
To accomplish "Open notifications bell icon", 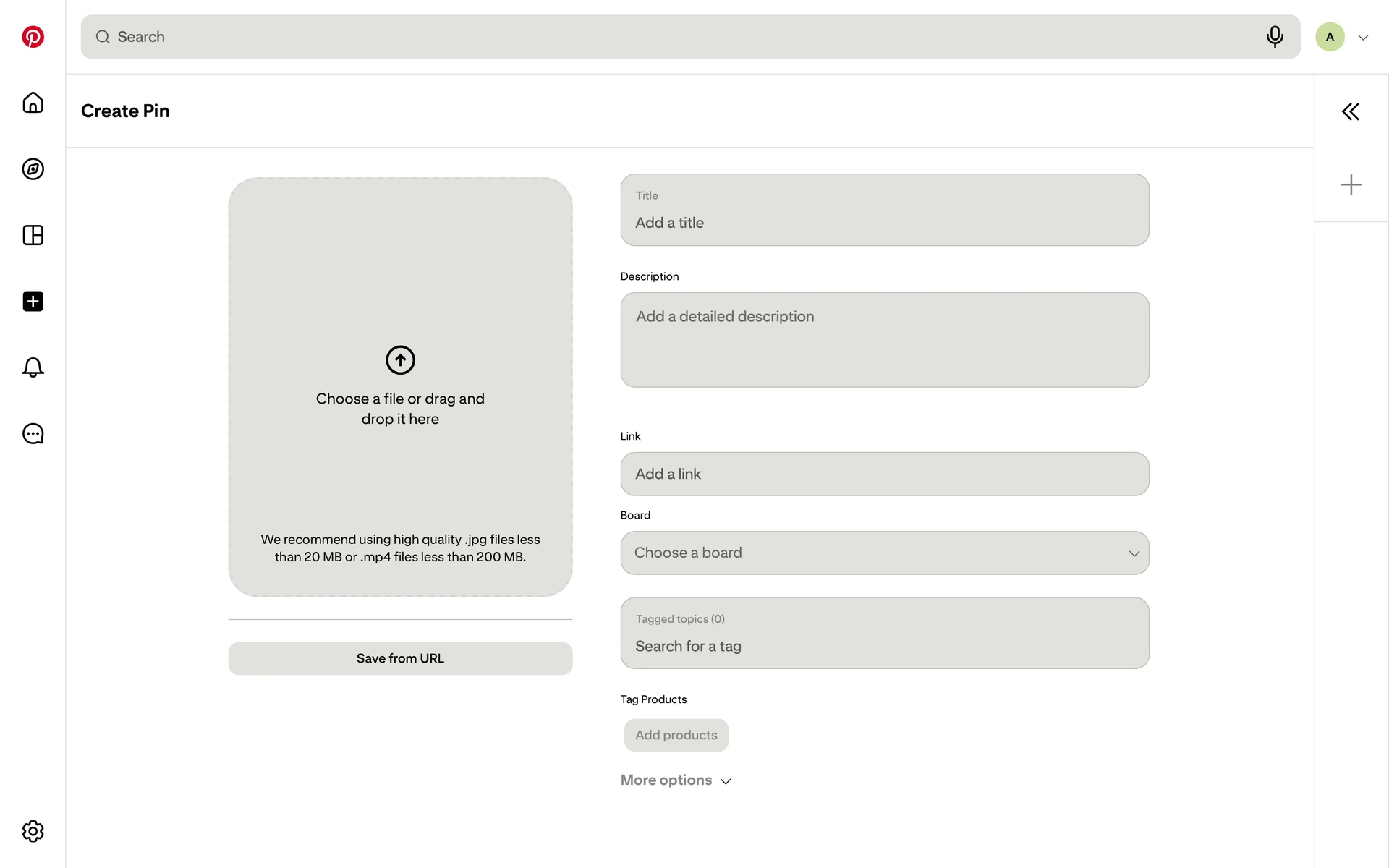I will 33,367.
